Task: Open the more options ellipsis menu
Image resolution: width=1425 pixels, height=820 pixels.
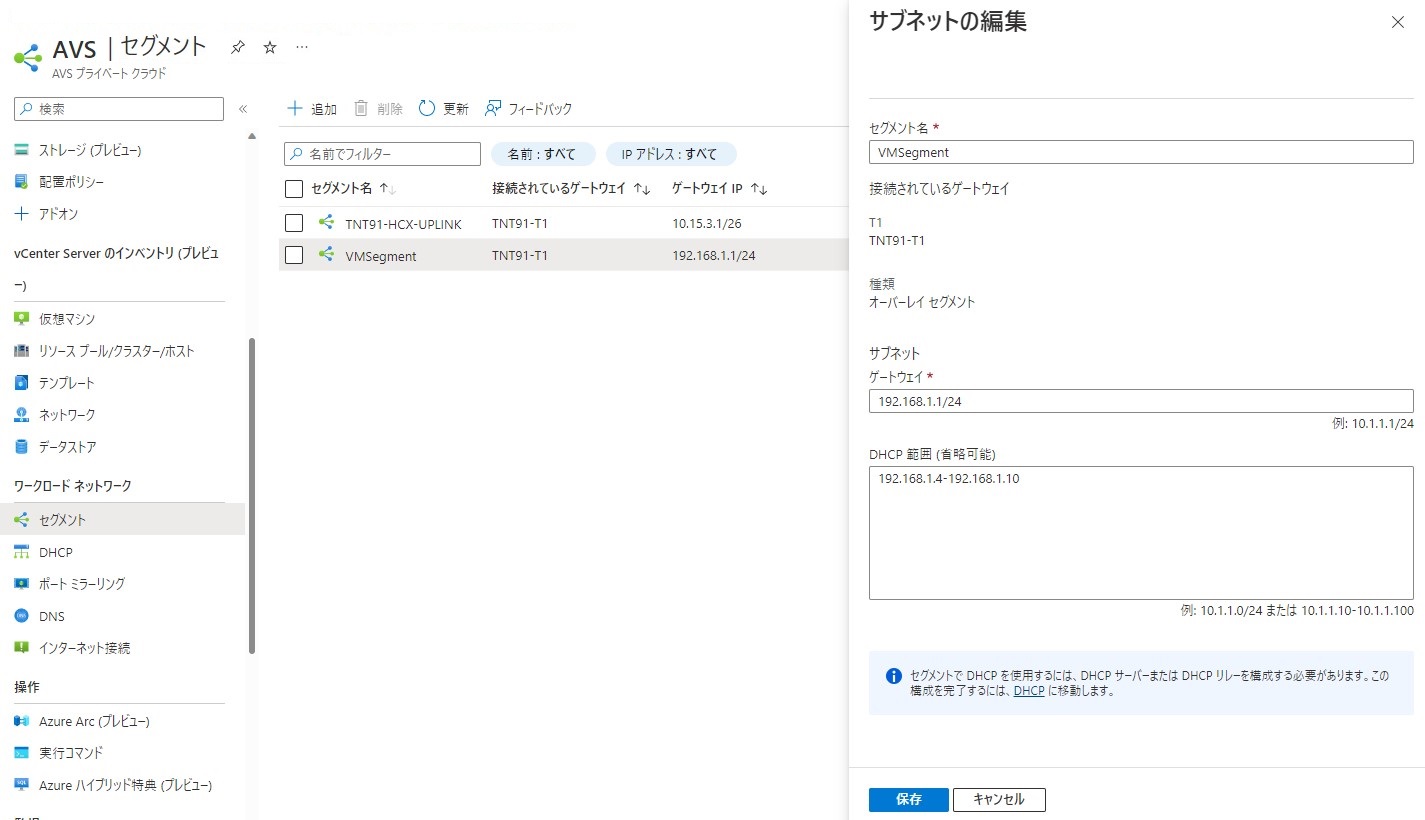Action: [300, 46]
